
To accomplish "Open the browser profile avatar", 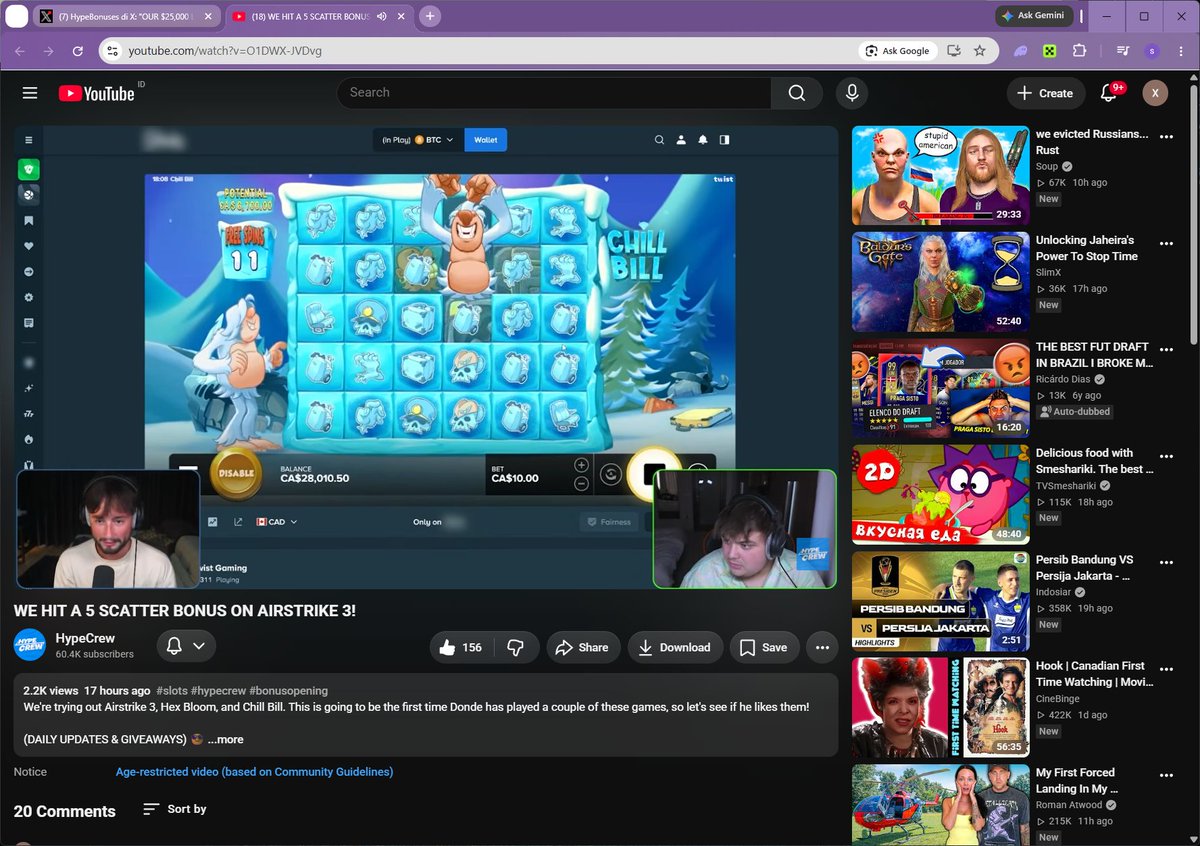I will click(x=1152, y=51).
